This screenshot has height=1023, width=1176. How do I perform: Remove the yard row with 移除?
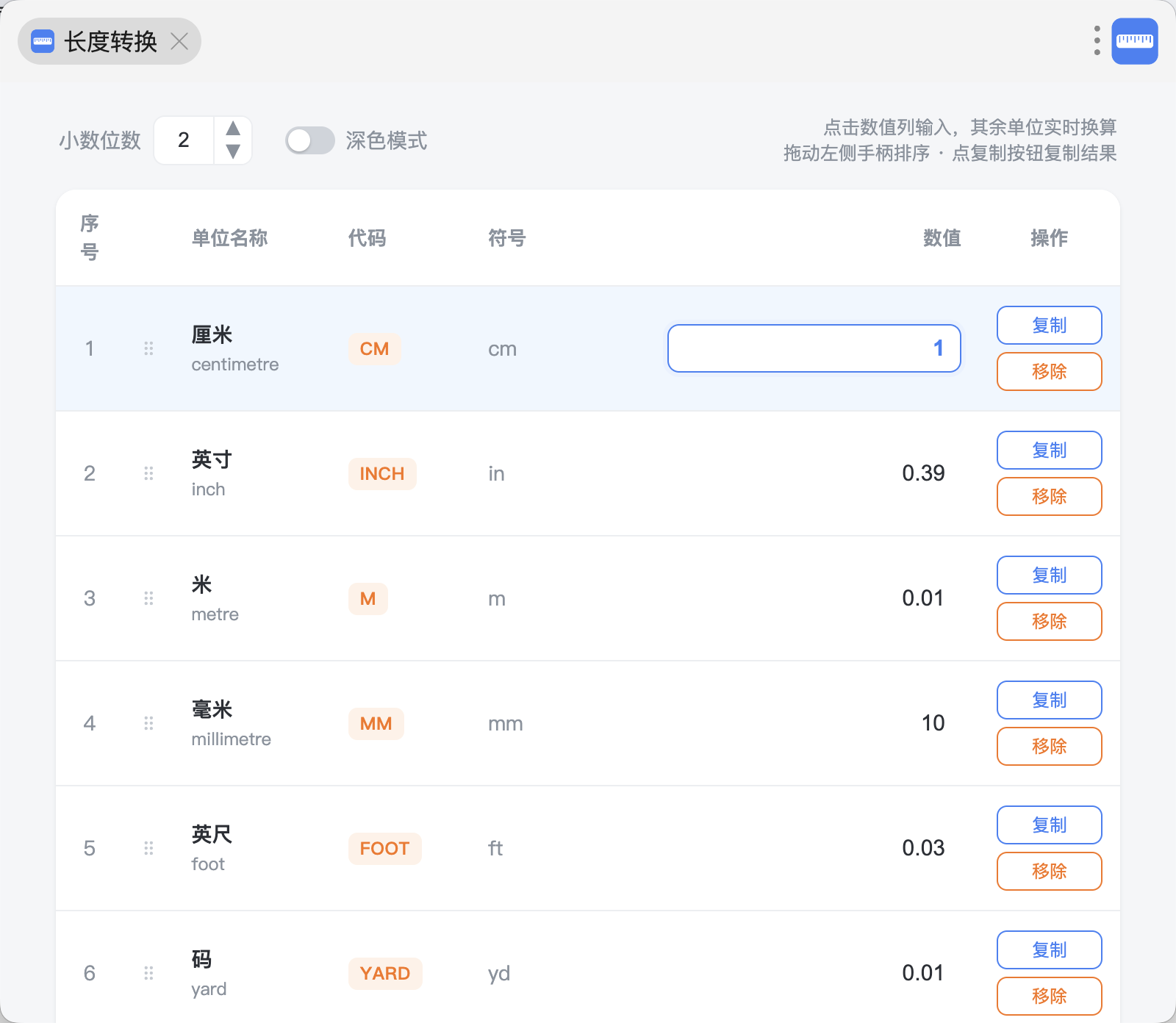[x=1049, y=996]
